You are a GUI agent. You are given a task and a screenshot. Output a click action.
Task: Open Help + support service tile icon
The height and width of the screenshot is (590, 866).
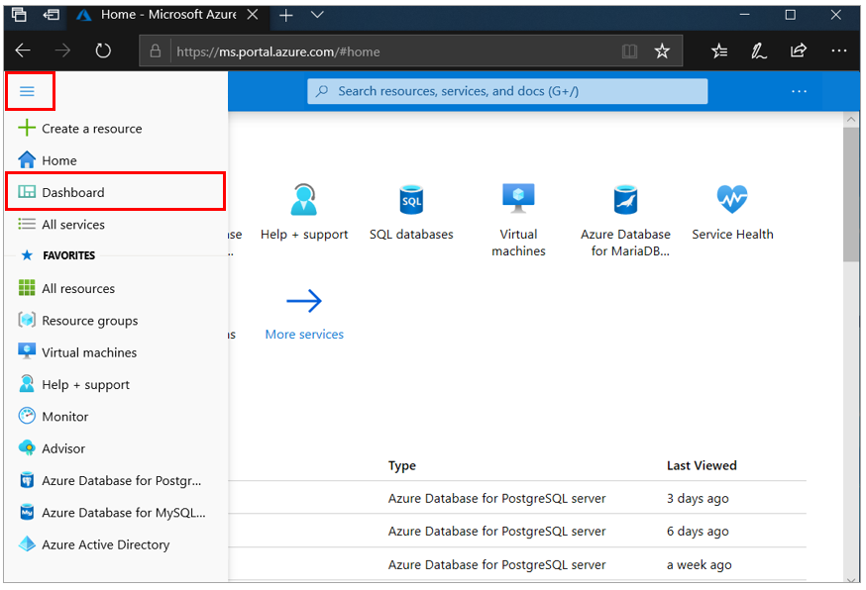tap(304, 199)
